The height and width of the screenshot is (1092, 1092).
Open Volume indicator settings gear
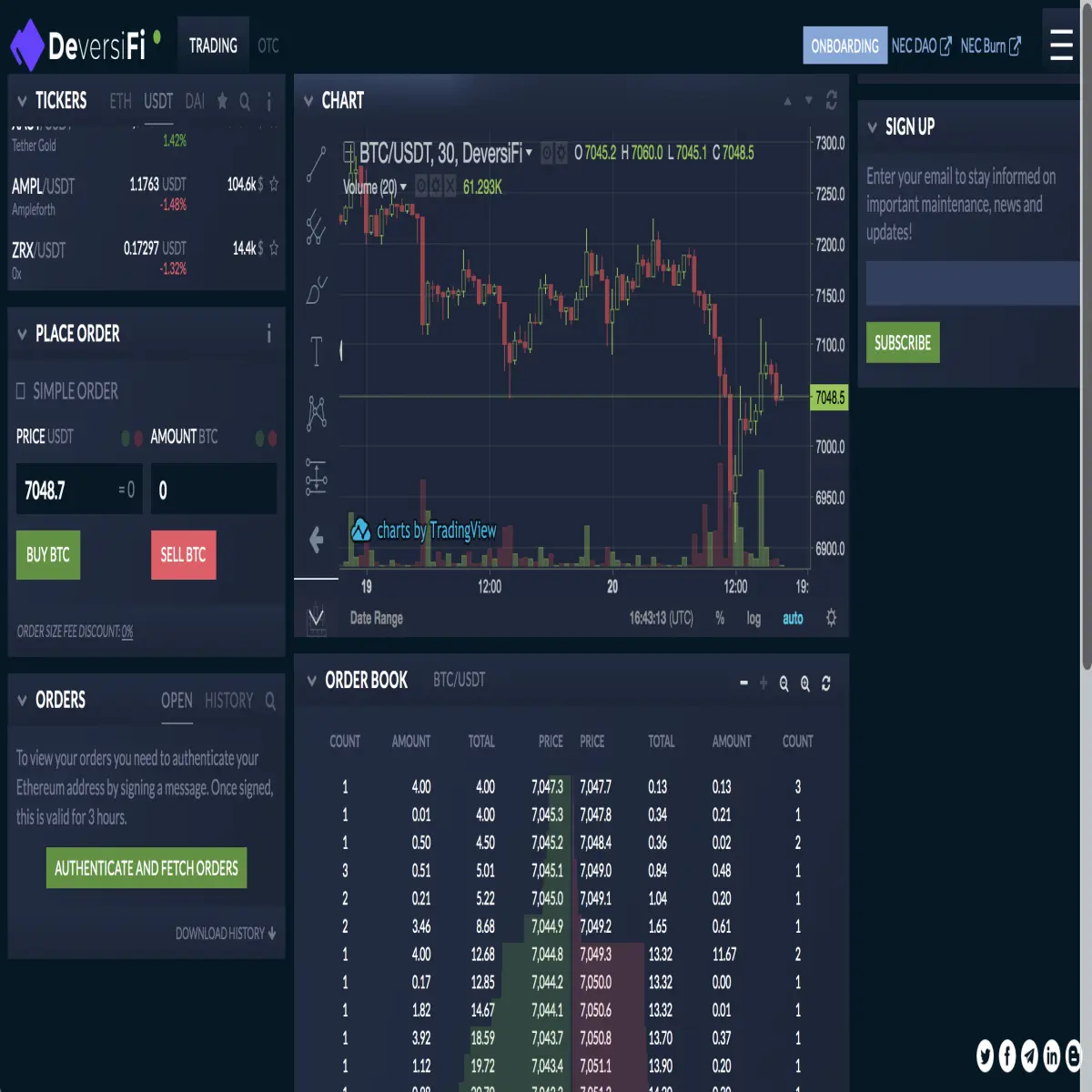coord(436,187)
